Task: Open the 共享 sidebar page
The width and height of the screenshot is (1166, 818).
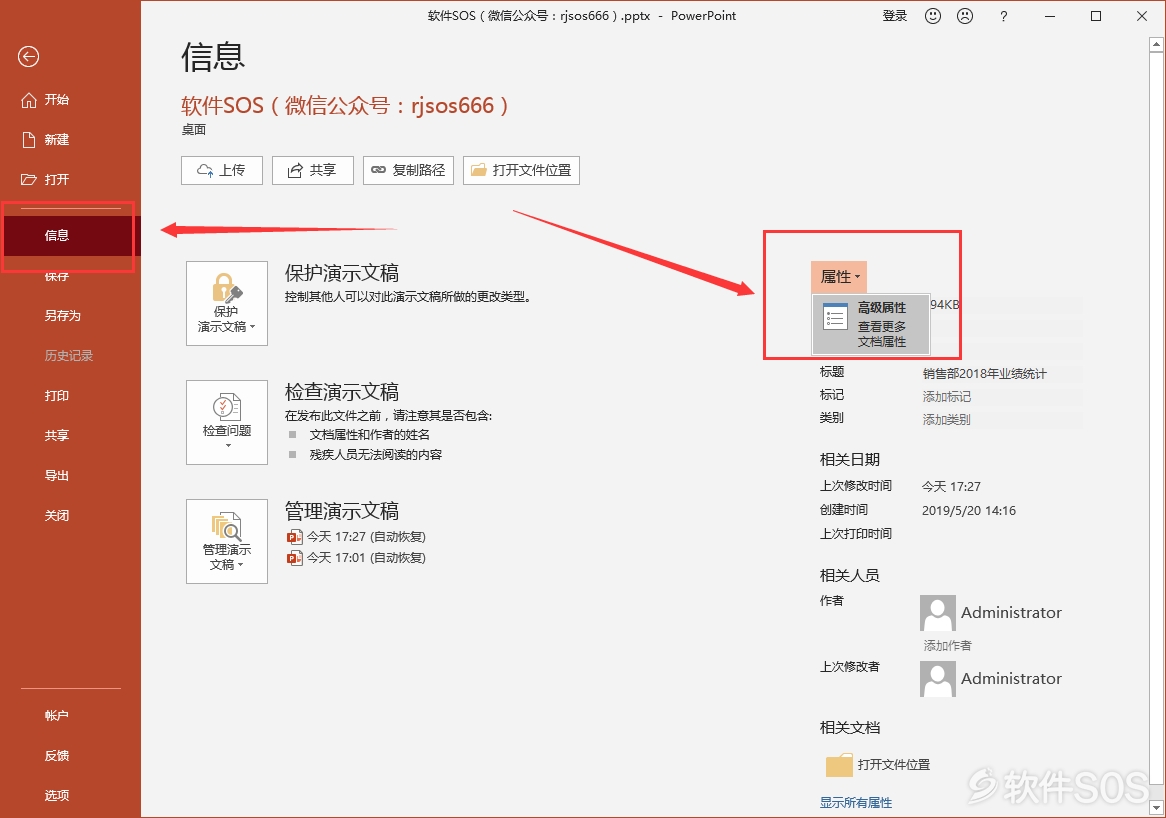Action: tap(57, 435)
